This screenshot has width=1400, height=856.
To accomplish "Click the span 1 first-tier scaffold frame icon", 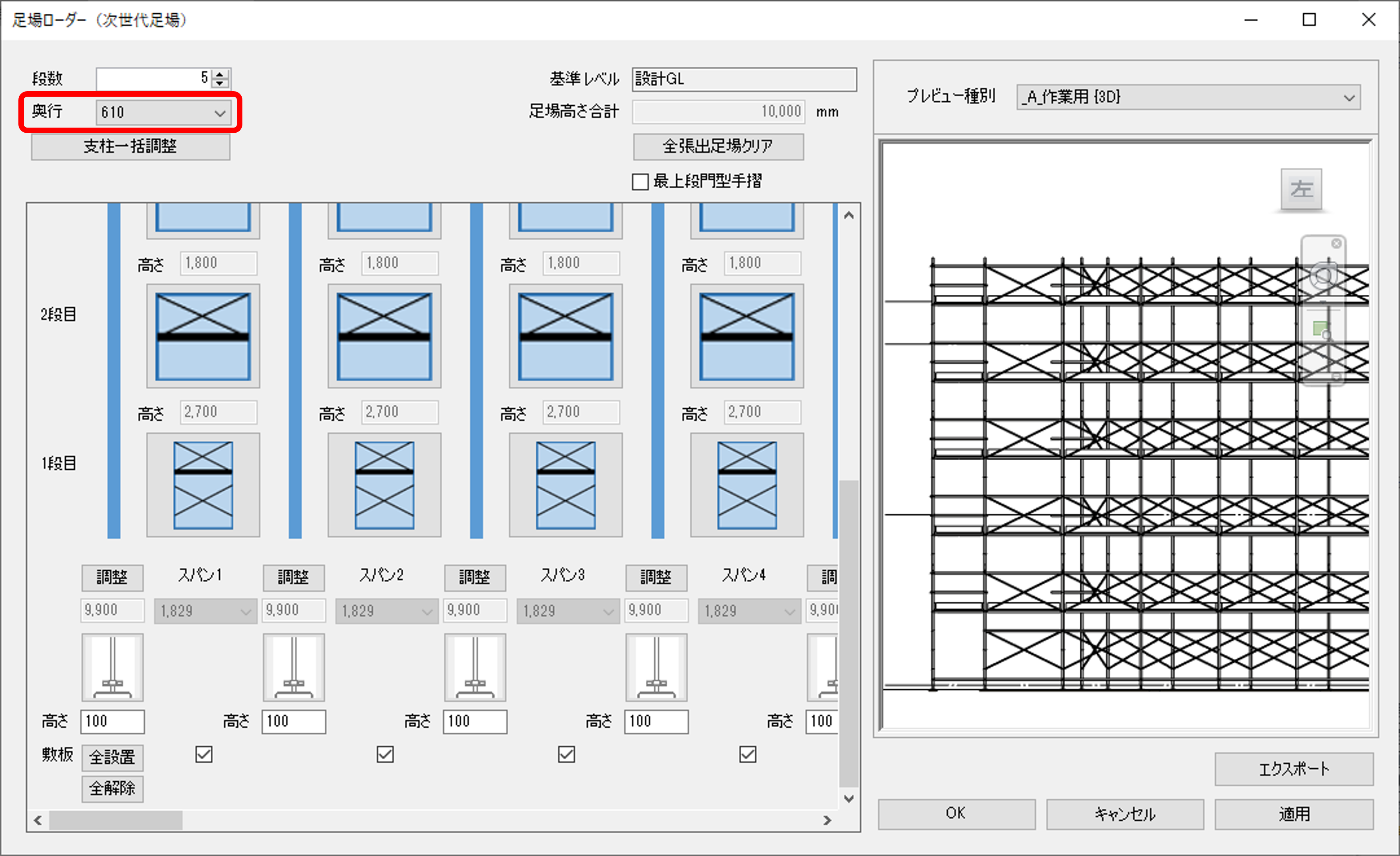I will click(x=203, y=485).
